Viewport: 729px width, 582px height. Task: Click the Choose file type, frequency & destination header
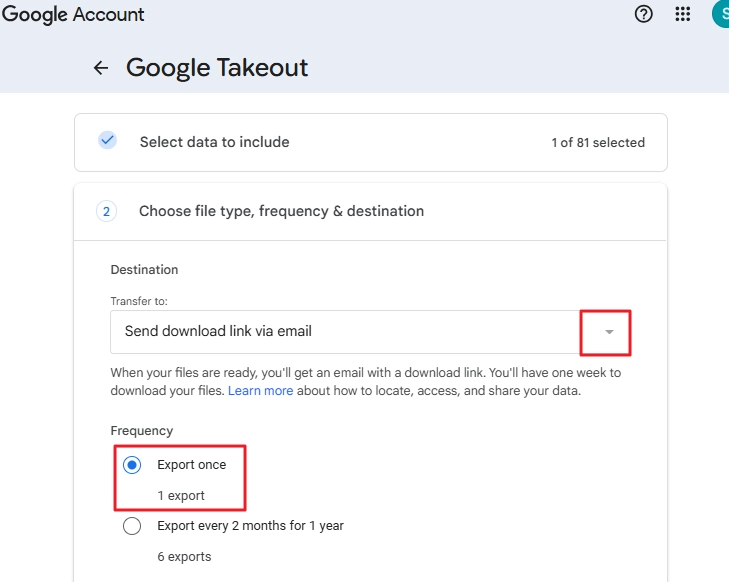(x=281, y=211)
